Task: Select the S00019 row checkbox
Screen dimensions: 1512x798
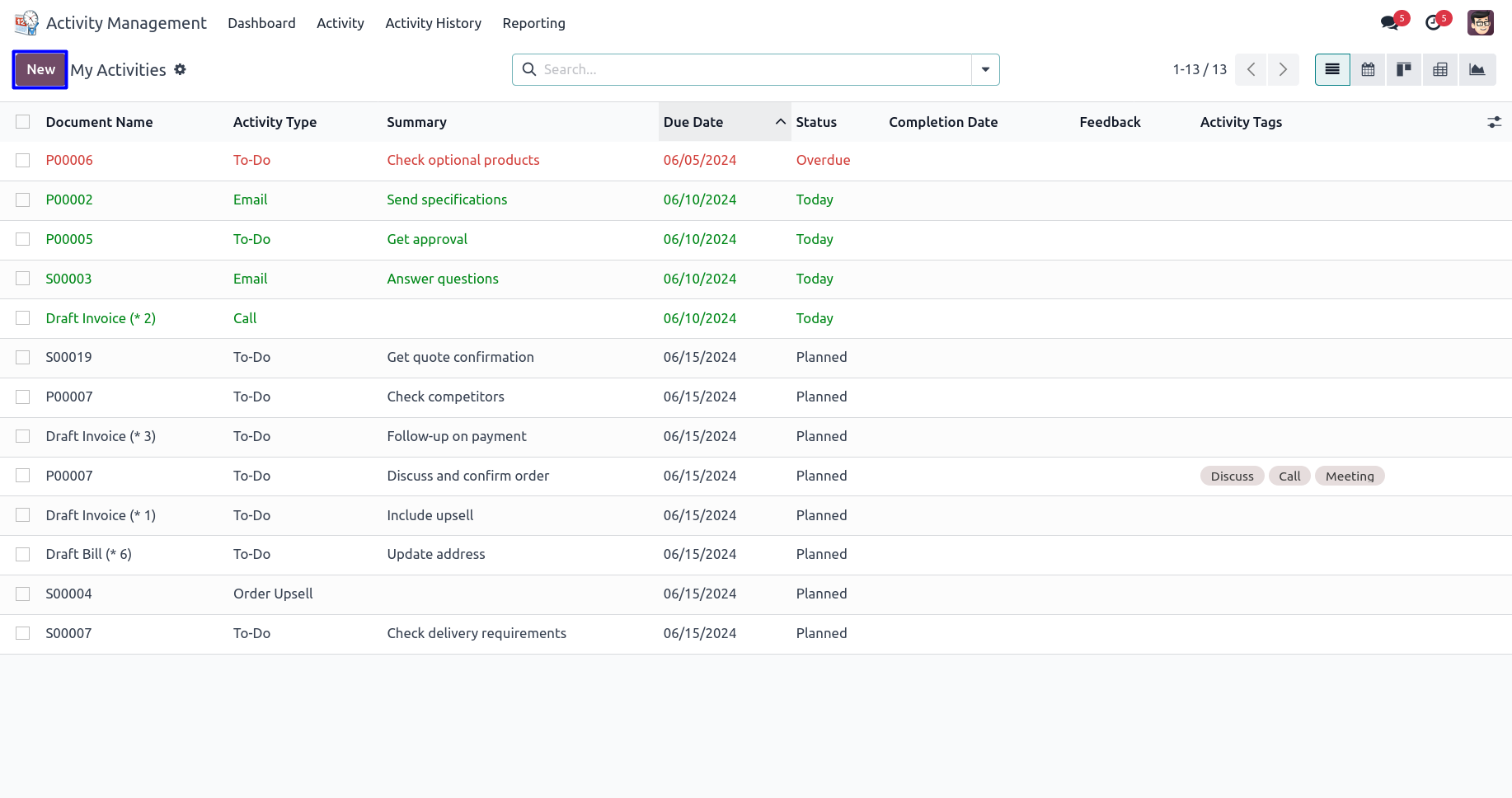Action: [x=23, y=358]
